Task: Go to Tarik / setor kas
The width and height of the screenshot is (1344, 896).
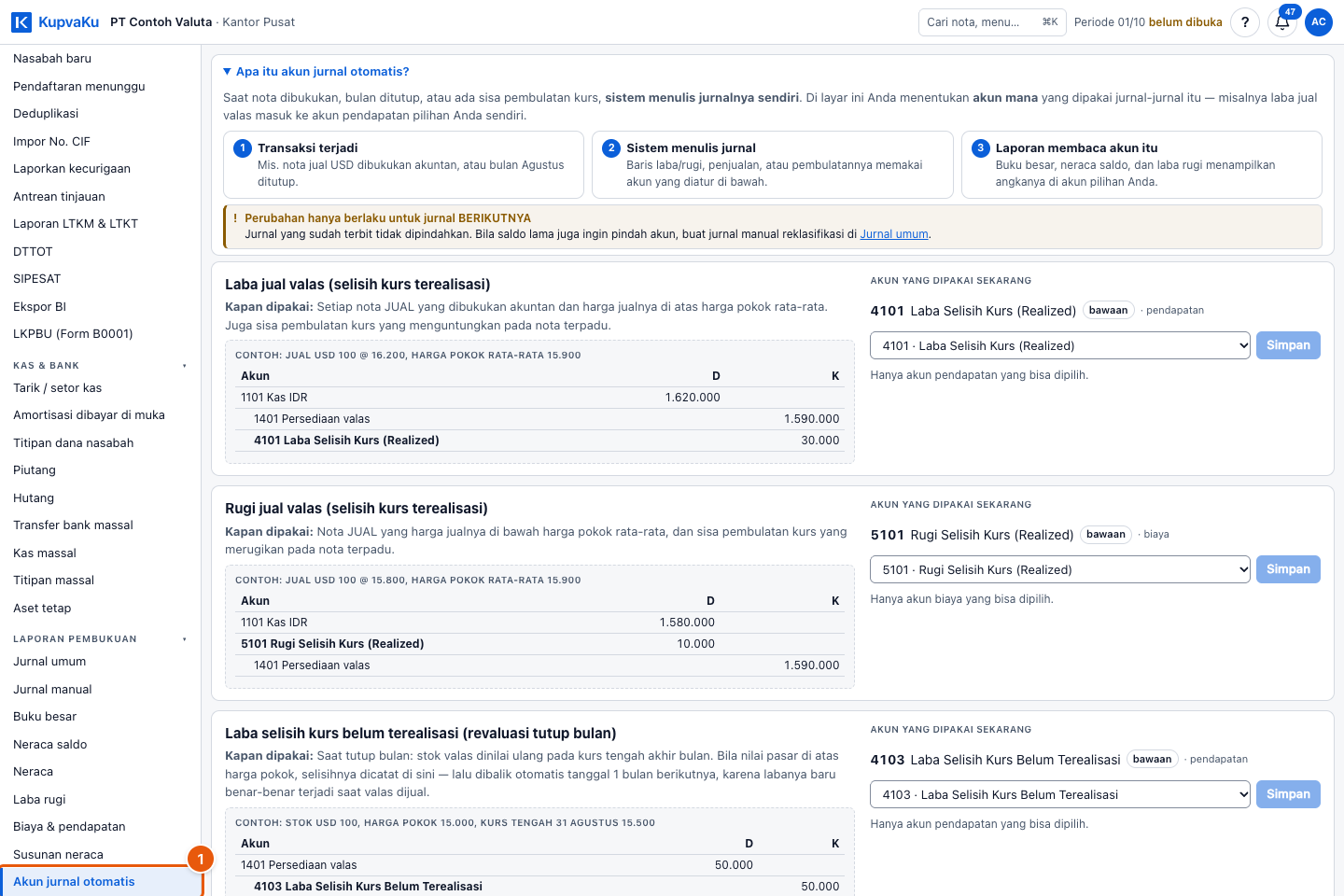Action: pyautogui.click(x=100, y=388)
